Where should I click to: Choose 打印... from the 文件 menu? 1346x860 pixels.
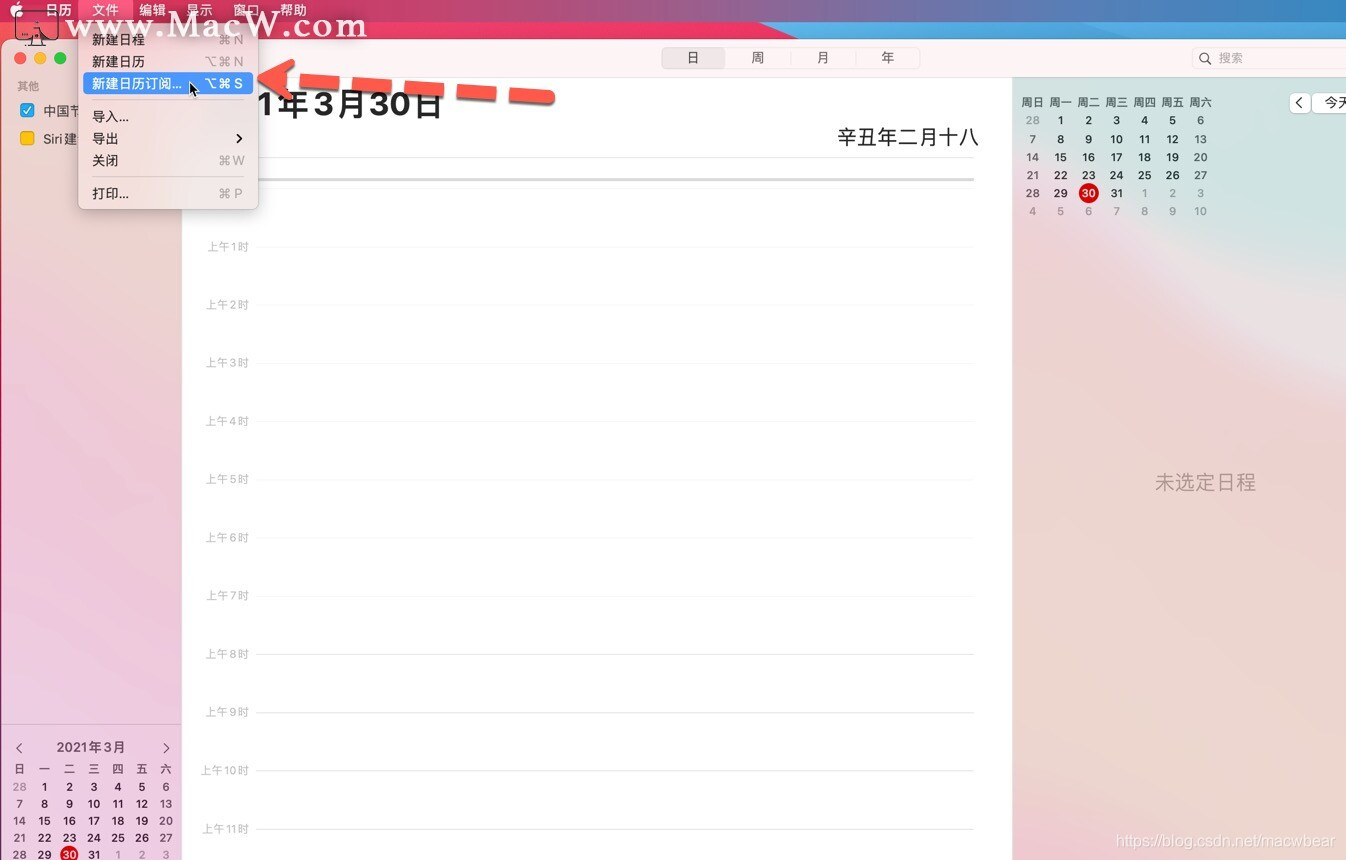(167, 194)
